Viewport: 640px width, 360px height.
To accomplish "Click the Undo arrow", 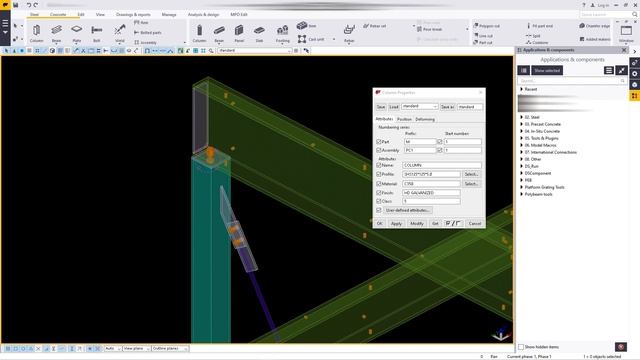I will (x=29, y=5).
